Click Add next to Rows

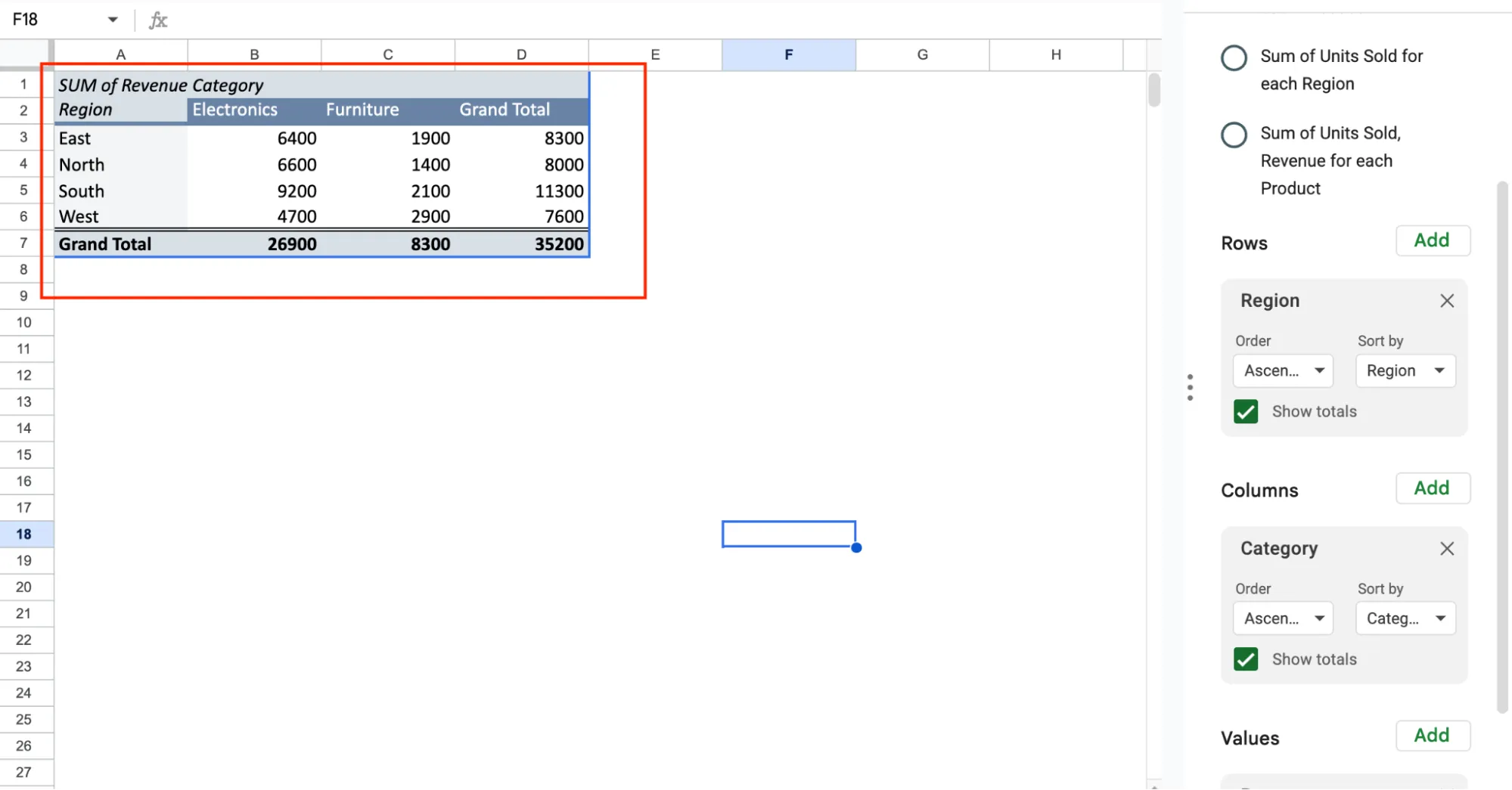pyautogui.click(x=1432, y=240)
